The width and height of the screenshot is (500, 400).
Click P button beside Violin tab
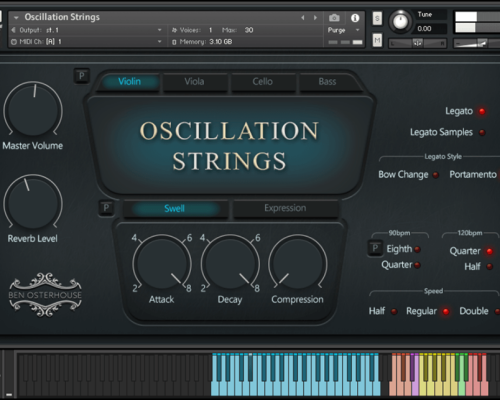click(82, 76)
